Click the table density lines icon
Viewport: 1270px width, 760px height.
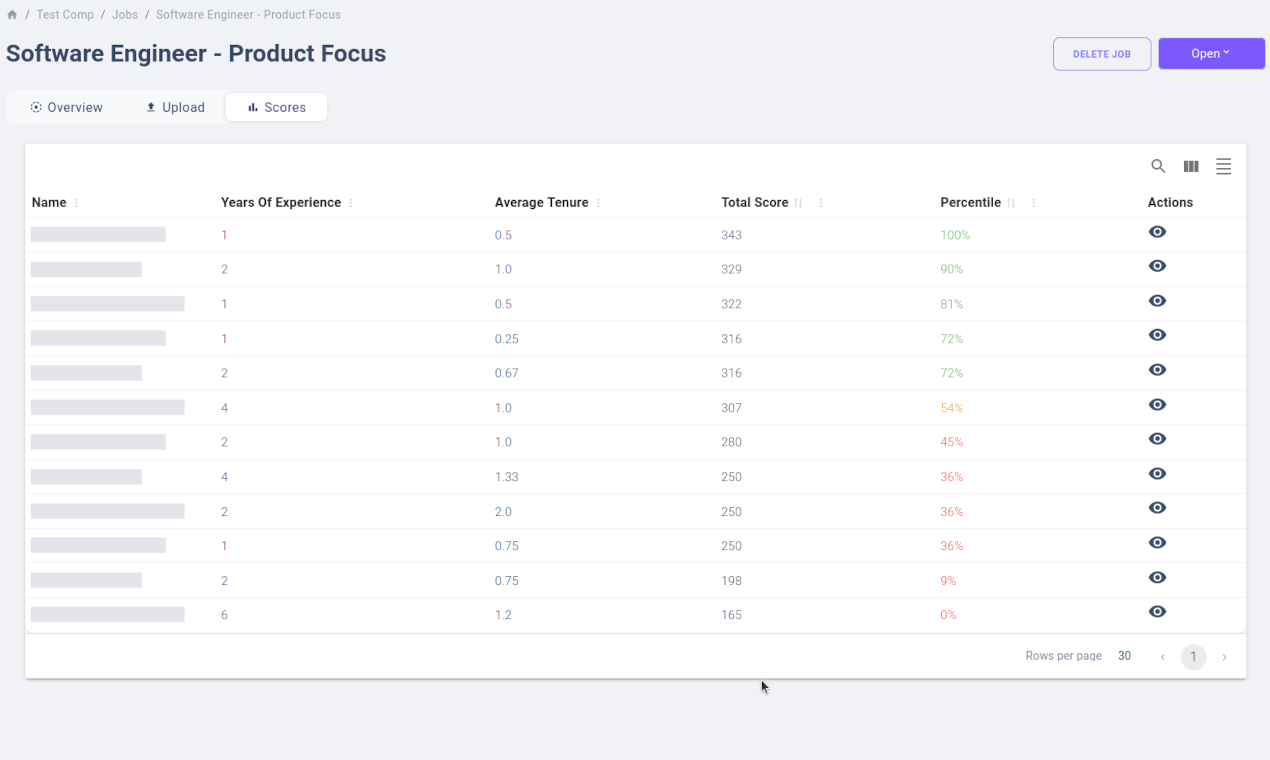point(1223,167)
